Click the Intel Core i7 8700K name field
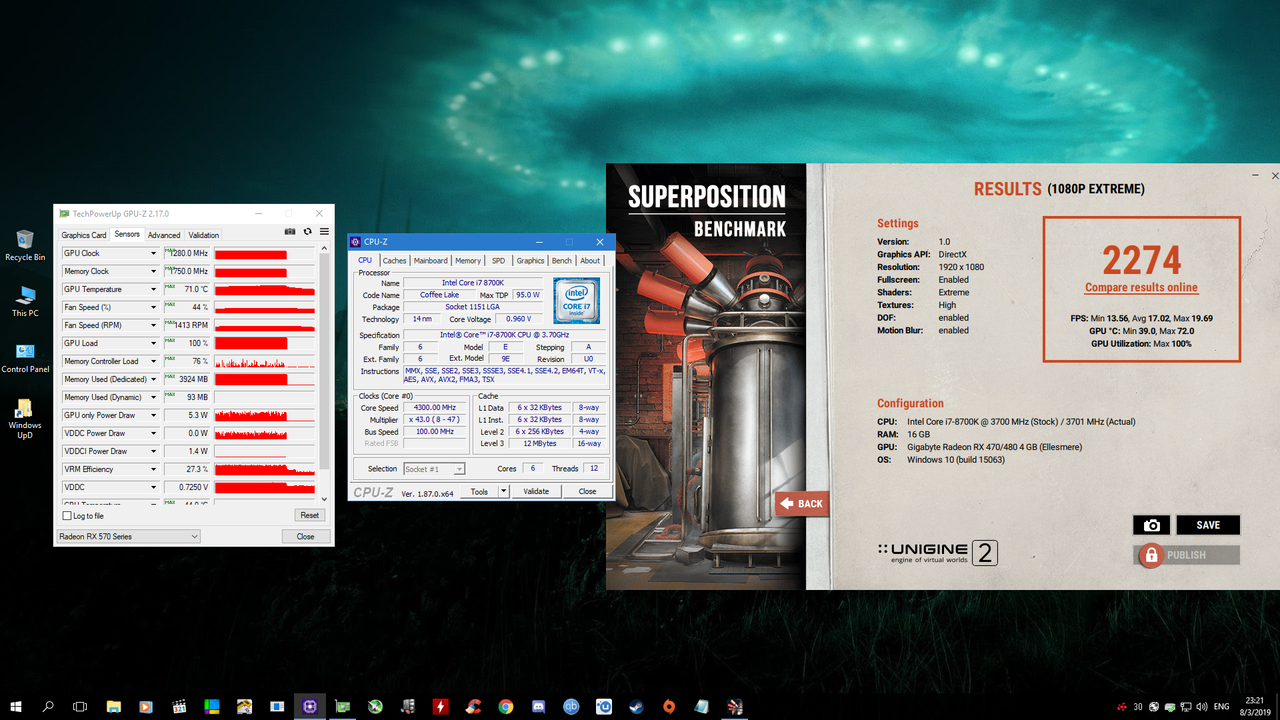Image resolution: width=1280 pixels, height=720 pixels. [x=472, y=283]
